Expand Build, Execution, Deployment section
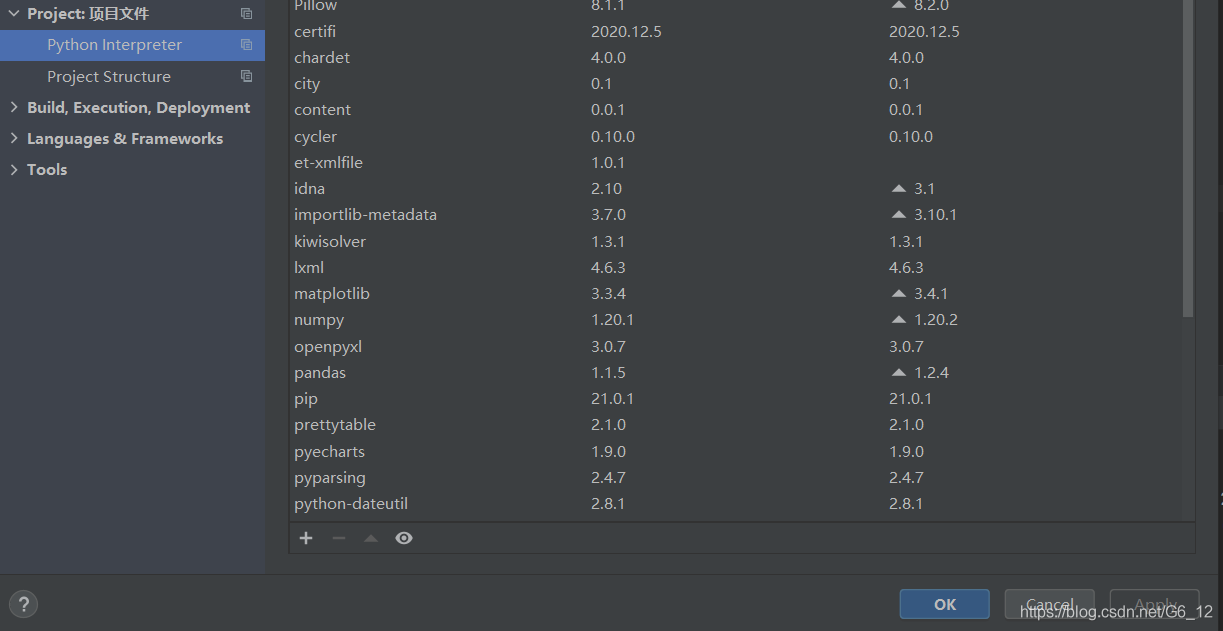The width and height of the screenshot is (1223, 631). (x=14, y=107)
